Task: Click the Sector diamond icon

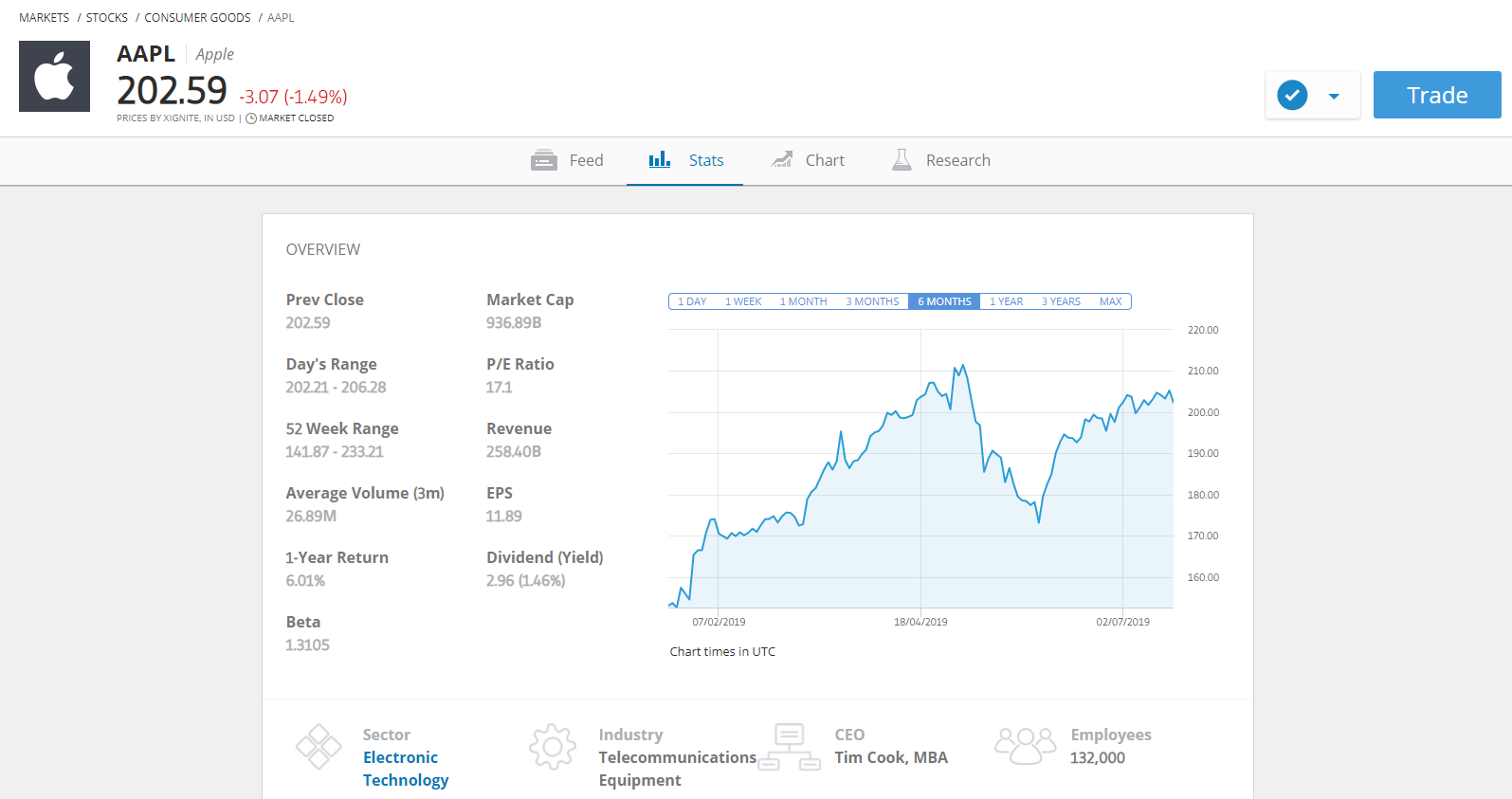Action: click(319, 747)
